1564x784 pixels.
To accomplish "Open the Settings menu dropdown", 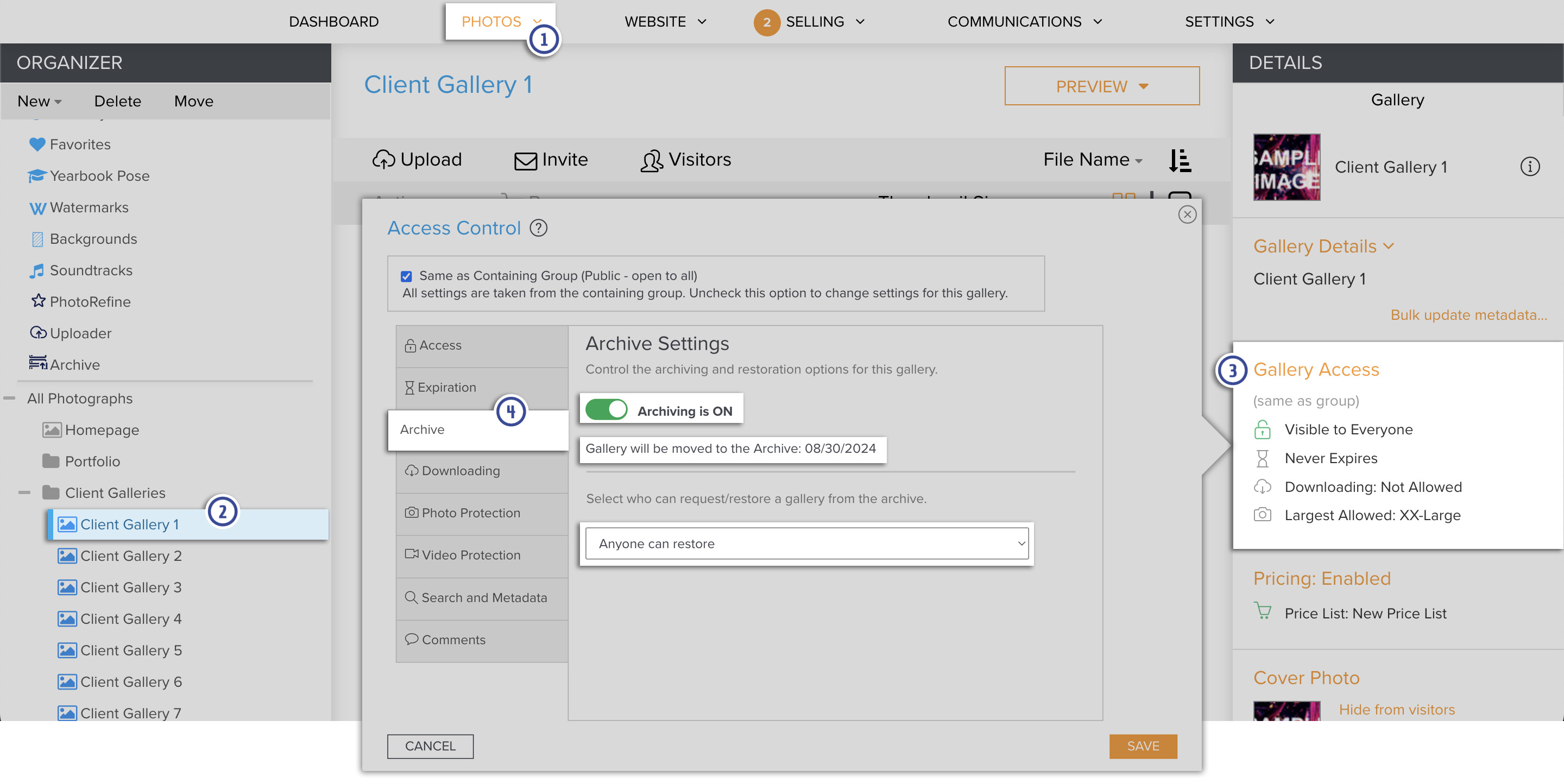I will 1229,22.
